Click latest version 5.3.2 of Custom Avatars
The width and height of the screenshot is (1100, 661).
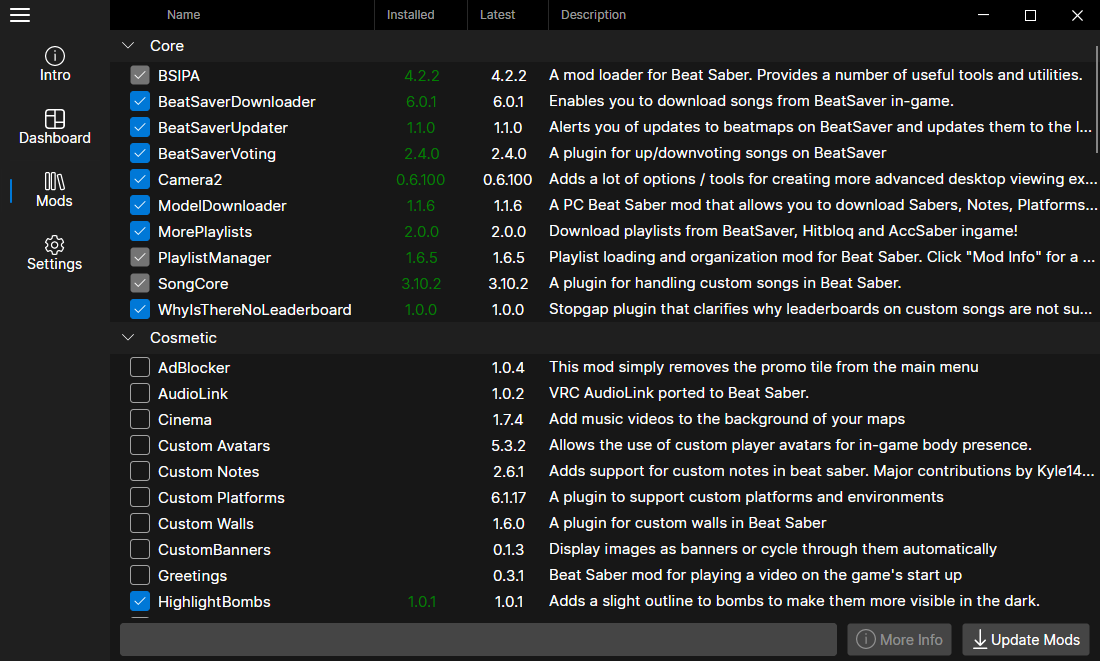pyautogui.click(x=509, y=446)
